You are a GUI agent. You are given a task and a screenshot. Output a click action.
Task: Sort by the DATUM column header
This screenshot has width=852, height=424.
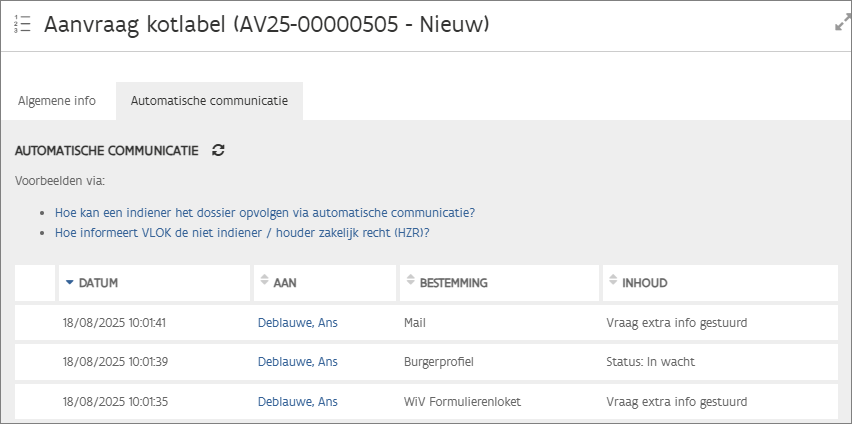[x=98, y=283]
